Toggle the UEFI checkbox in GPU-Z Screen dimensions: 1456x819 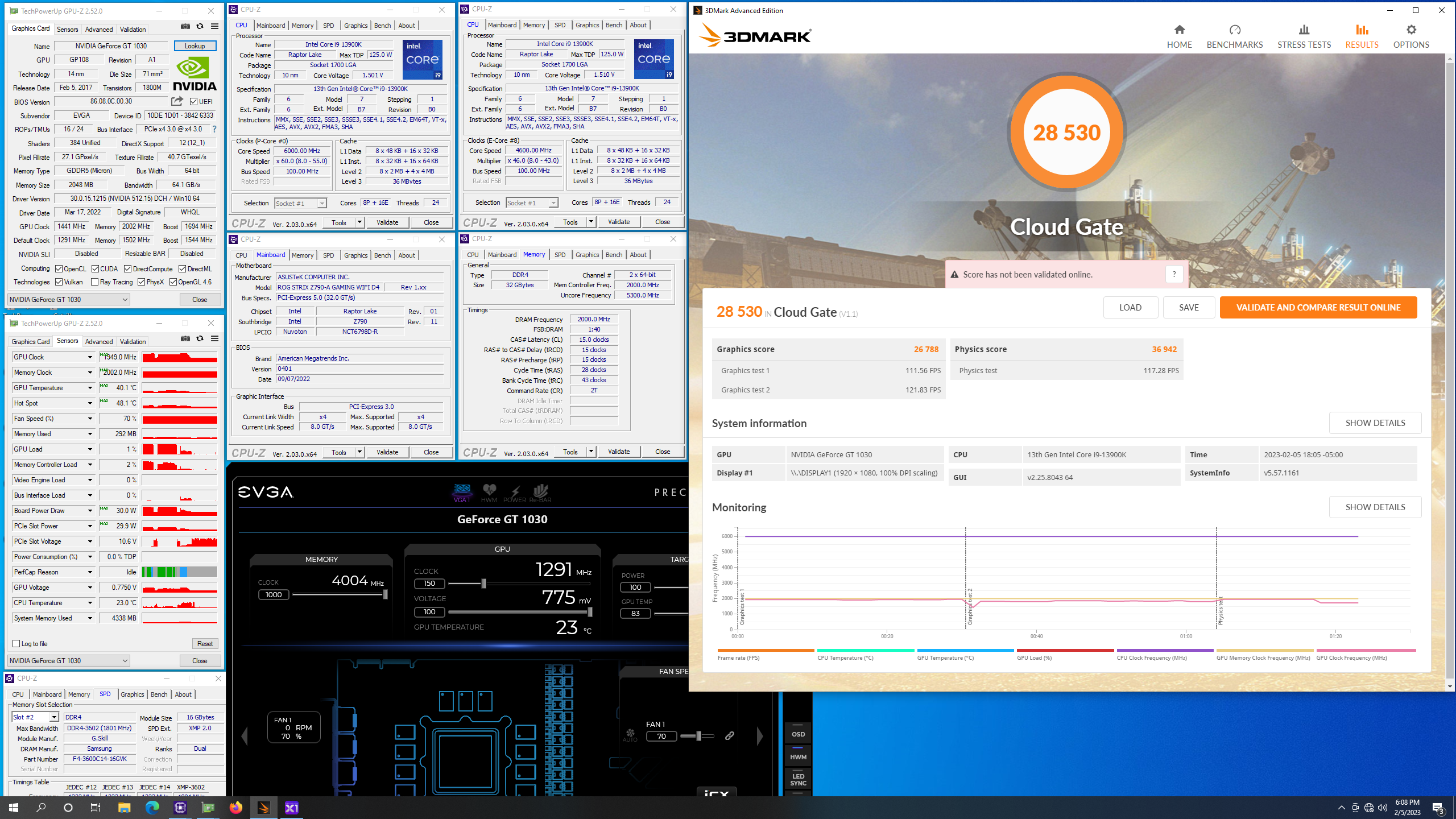click(194, 102)
